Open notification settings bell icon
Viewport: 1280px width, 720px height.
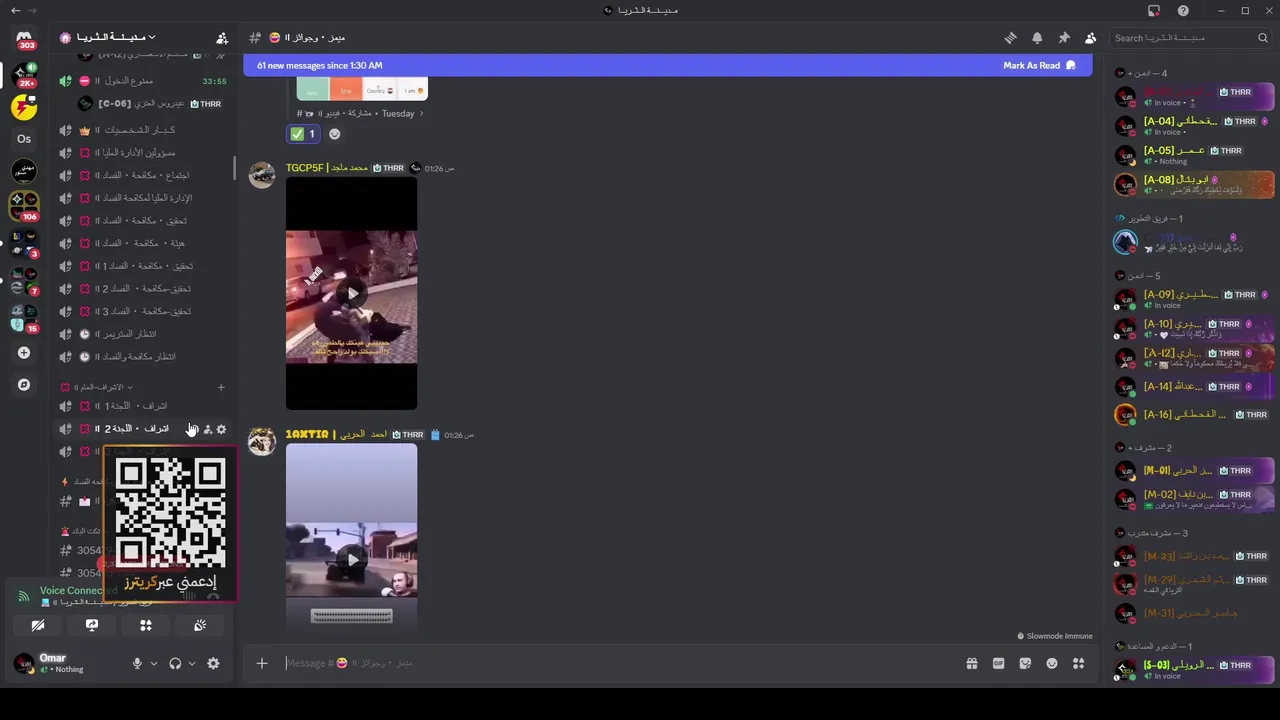[1037, 38]
